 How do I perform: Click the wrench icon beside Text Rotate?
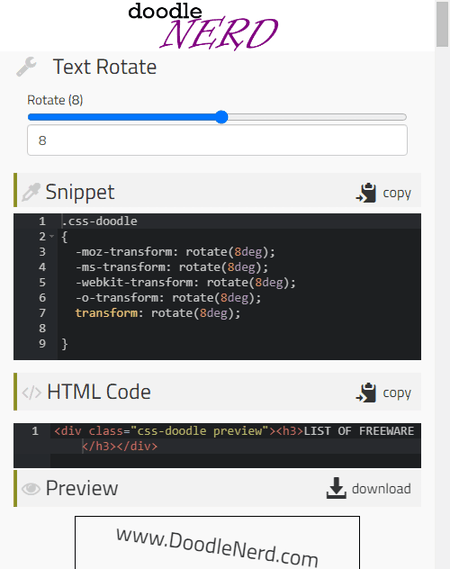[26, 67]
